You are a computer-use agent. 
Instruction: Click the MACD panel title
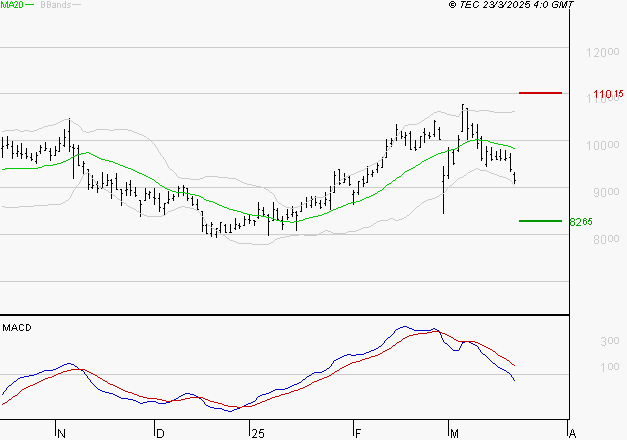pyautogui.click(x=17, y=328)
